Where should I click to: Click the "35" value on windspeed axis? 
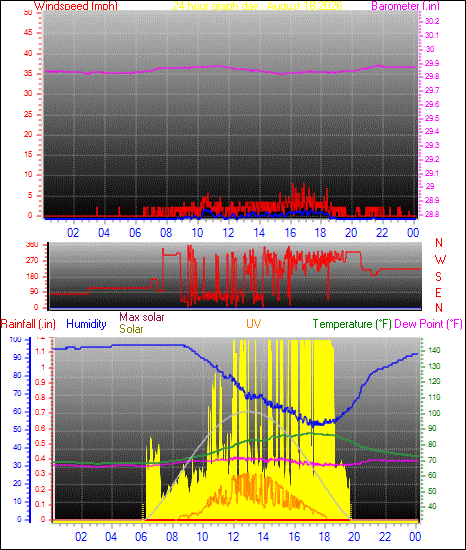(28, 73)
